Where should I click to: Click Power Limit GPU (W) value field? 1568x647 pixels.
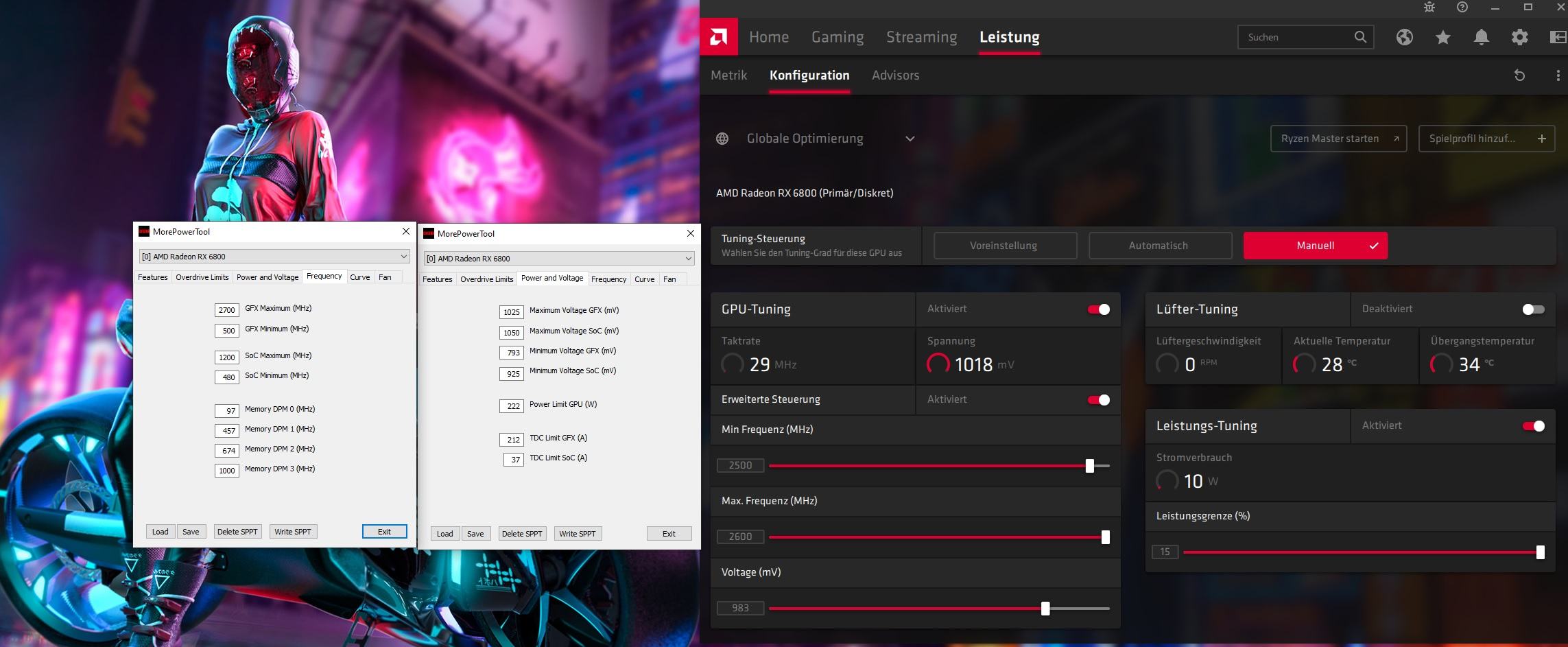511,406
